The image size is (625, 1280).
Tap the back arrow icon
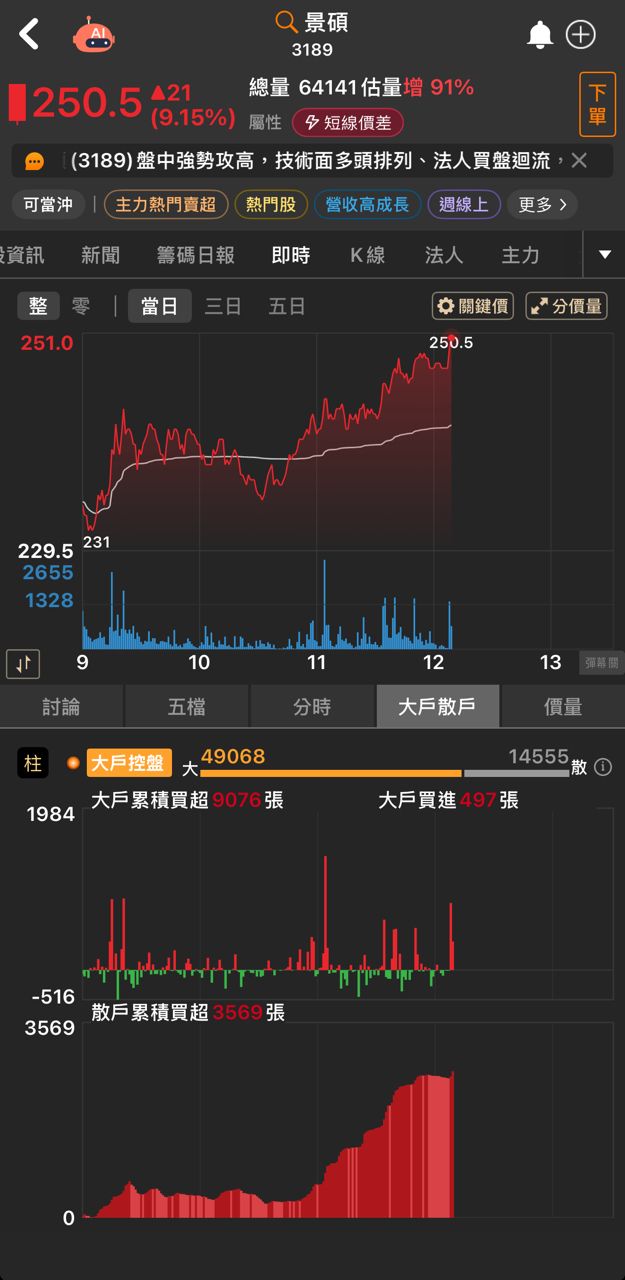30,35
